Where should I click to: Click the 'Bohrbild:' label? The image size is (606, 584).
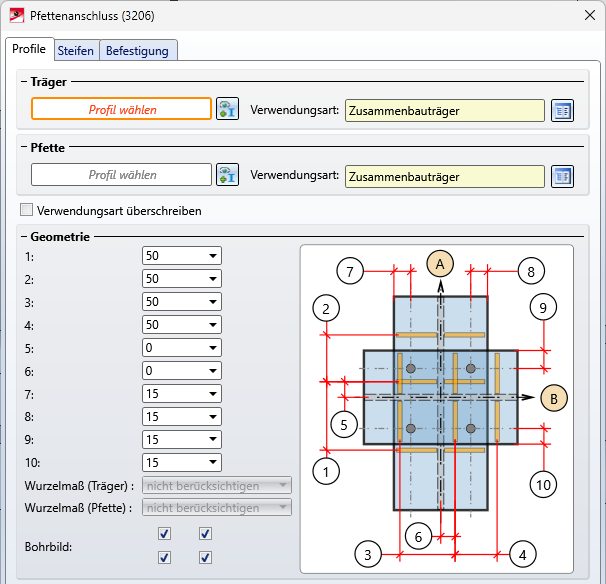(48, 547)
